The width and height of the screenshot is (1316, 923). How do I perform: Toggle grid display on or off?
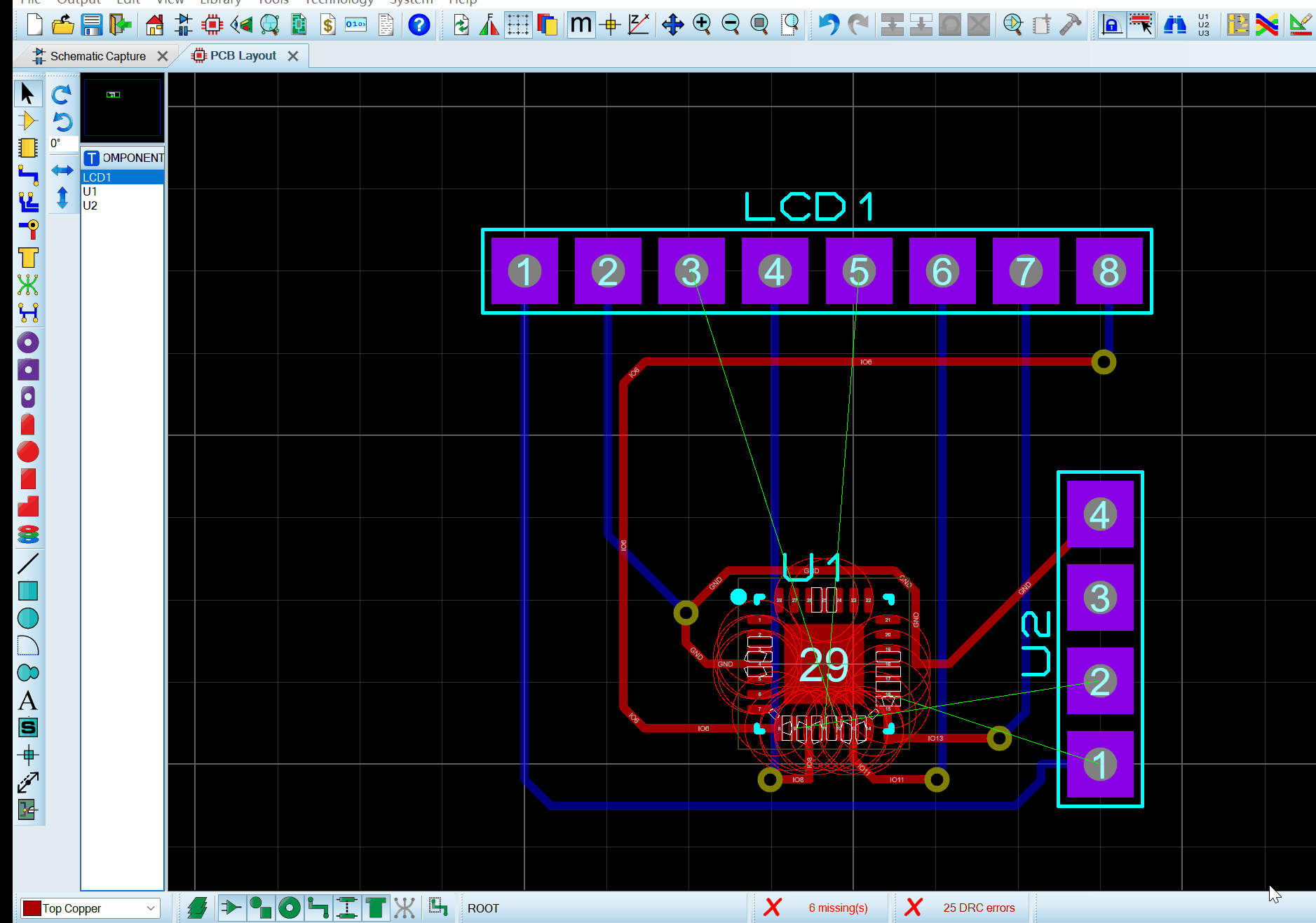pos(518,25)
